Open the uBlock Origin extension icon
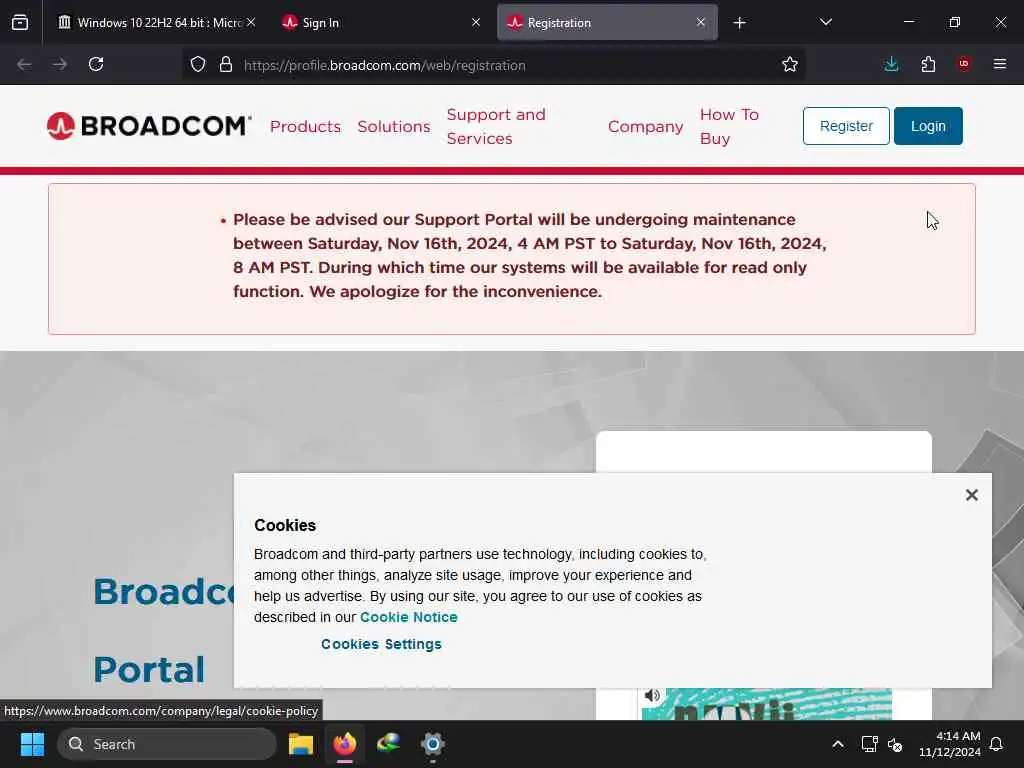The width and height of the screenshot is (1024, 768). coord(964,63)
